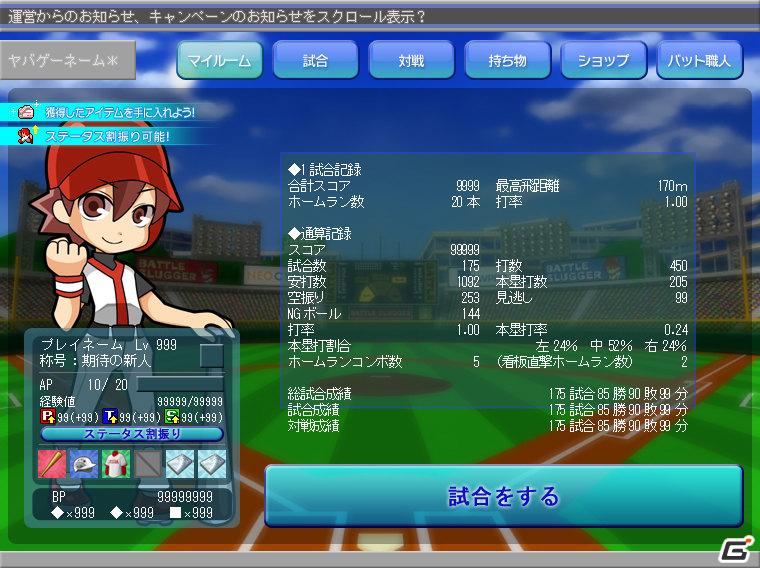Click the green S stat icon
Image resolution: width=760 pixels, height=568 pixels.
(172, 416)
